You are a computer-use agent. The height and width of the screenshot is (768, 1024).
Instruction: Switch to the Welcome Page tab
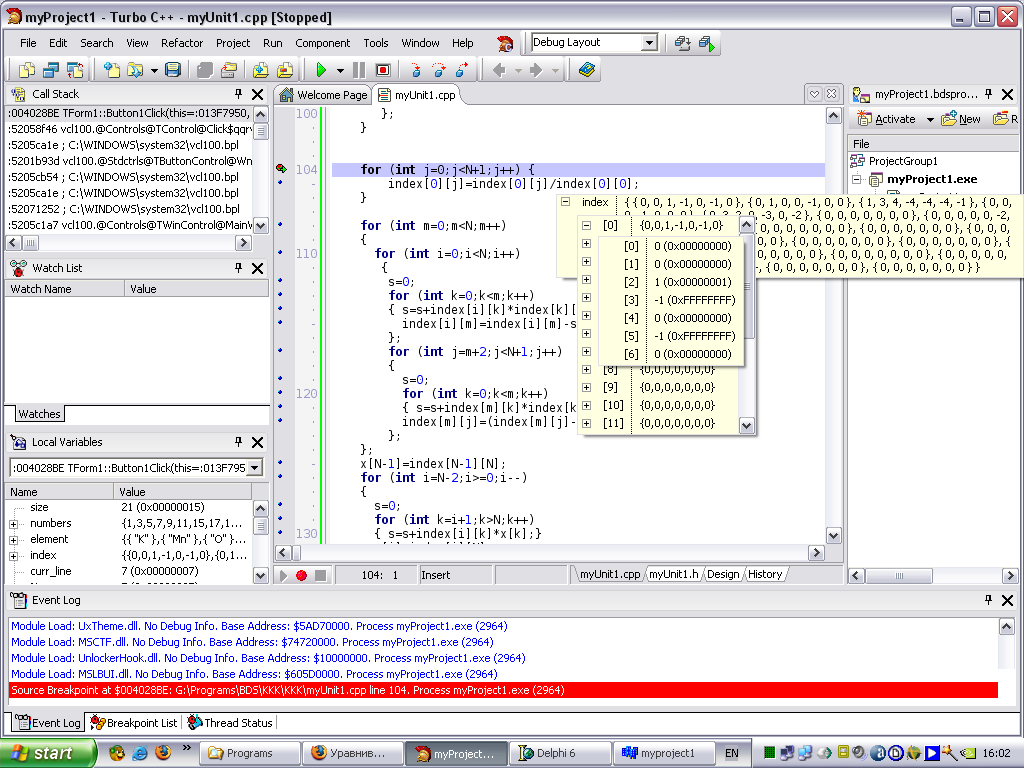[323, 95]
